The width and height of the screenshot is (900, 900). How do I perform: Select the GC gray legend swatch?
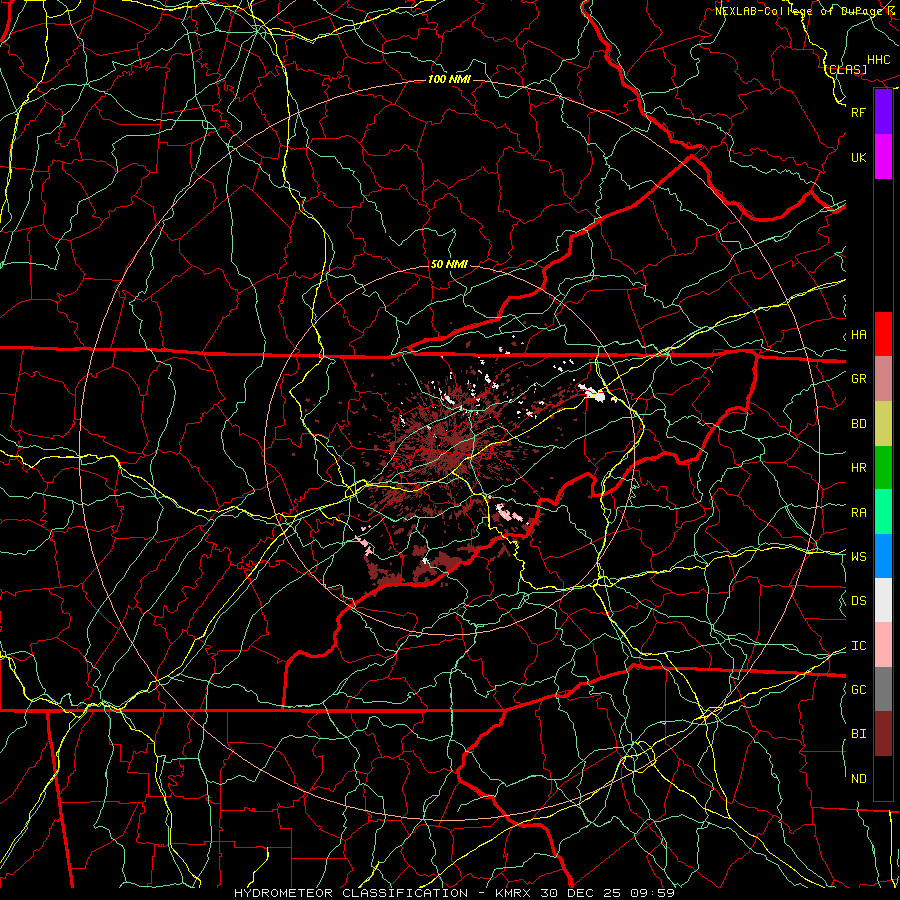883,689
